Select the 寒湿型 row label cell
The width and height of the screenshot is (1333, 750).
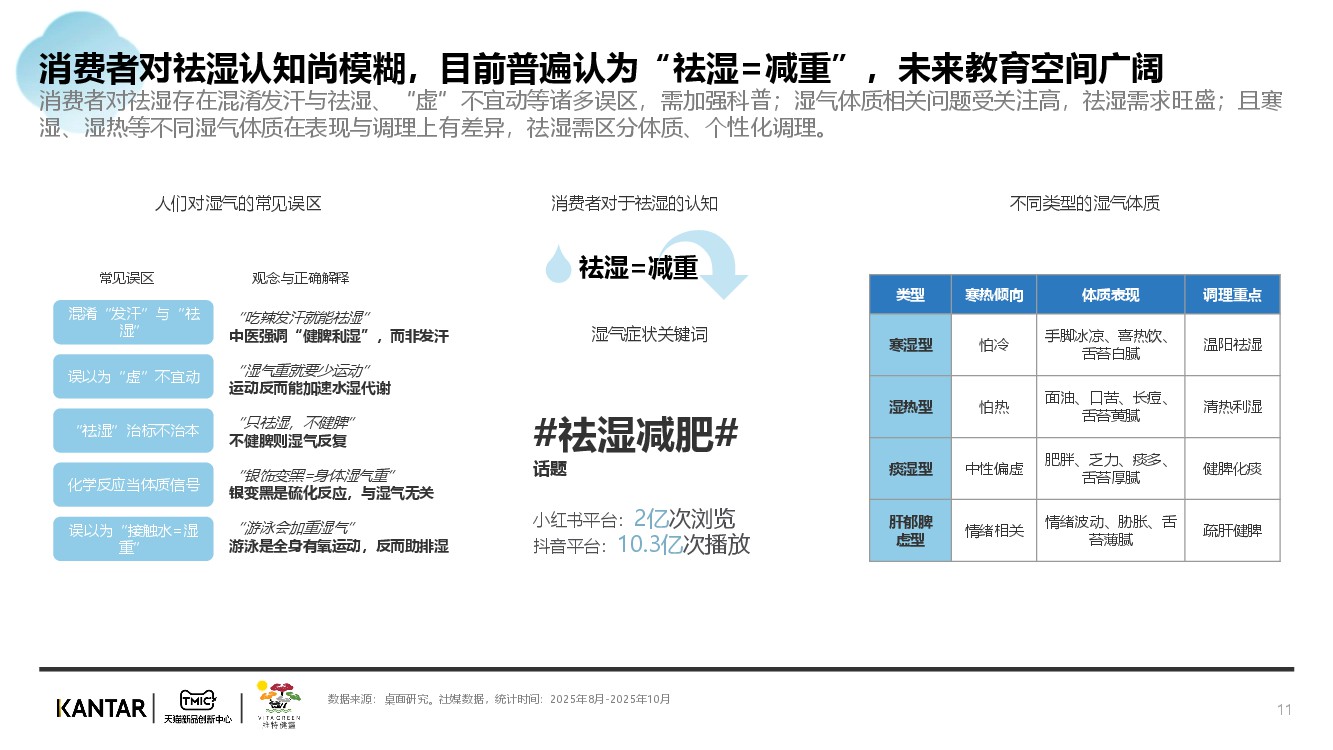[910, 345]
